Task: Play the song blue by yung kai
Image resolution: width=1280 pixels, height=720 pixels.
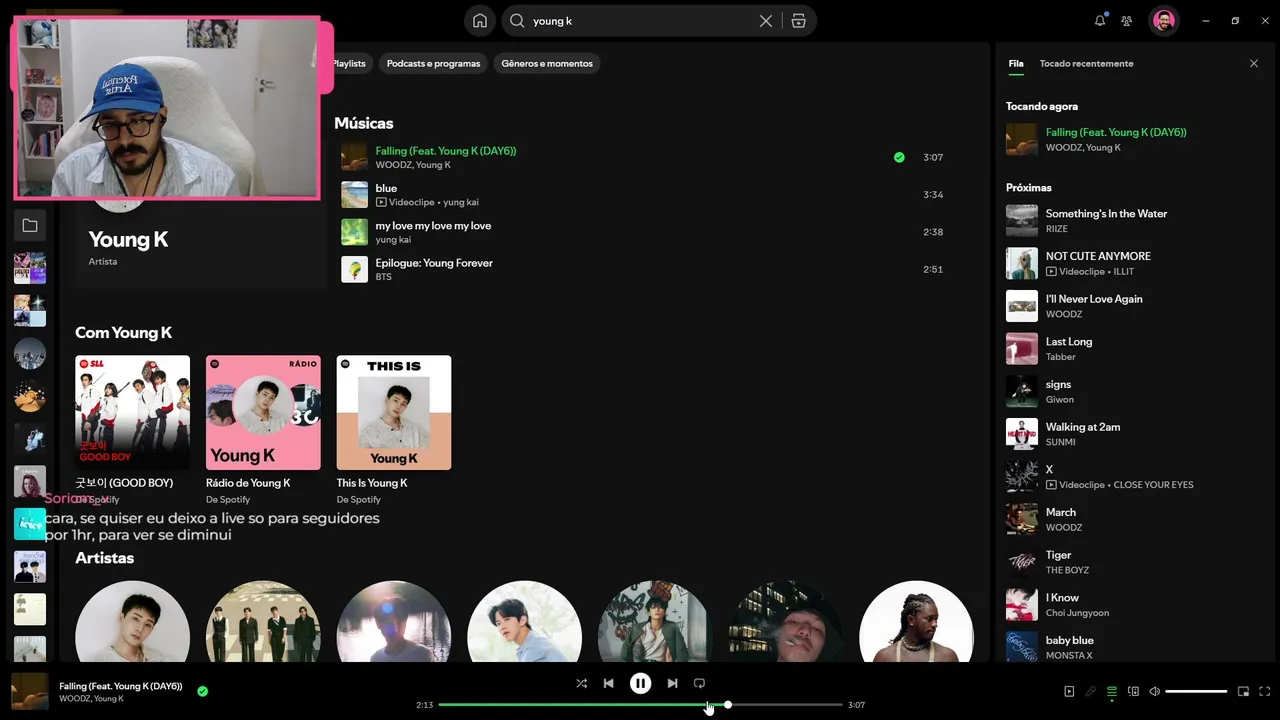Action: tap(640, 195)
